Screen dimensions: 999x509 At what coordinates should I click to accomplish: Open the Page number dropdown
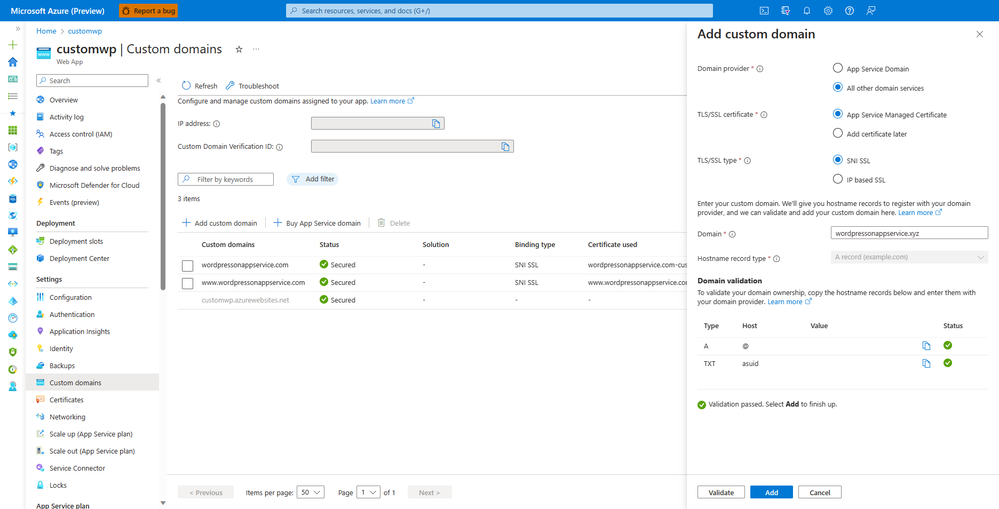[x=369, y=492]
